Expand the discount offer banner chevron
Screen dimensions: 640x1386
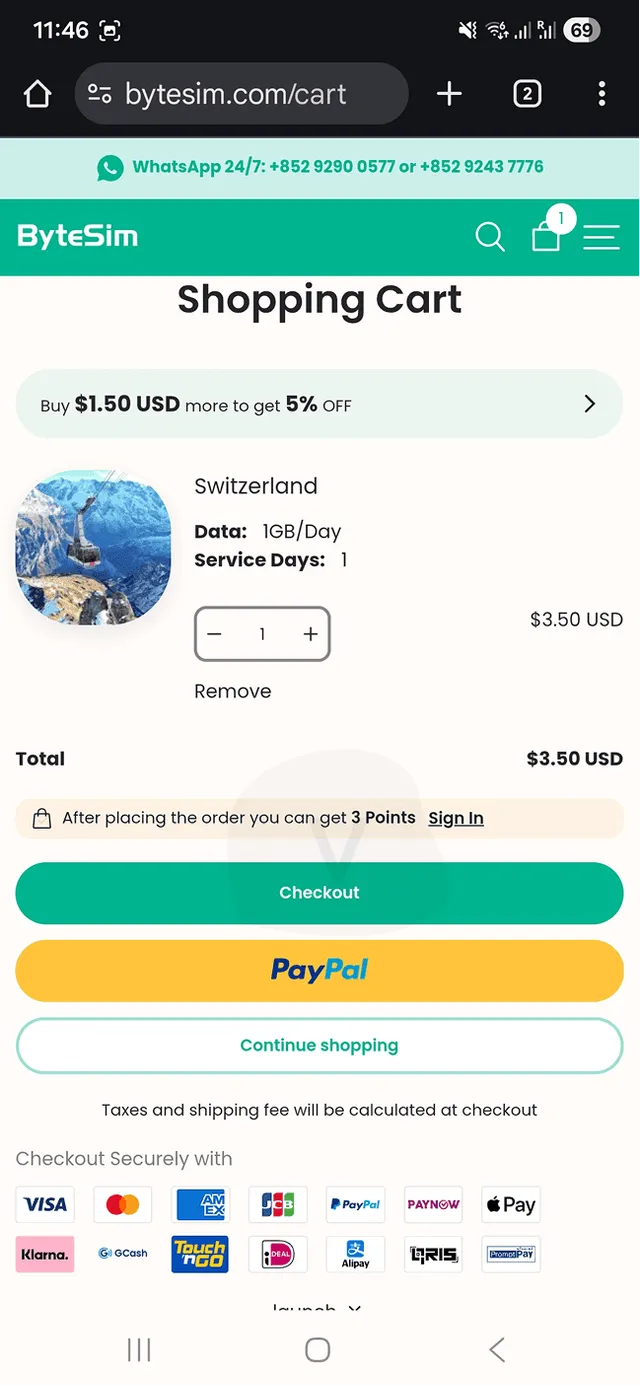click(x=589, y=404)
